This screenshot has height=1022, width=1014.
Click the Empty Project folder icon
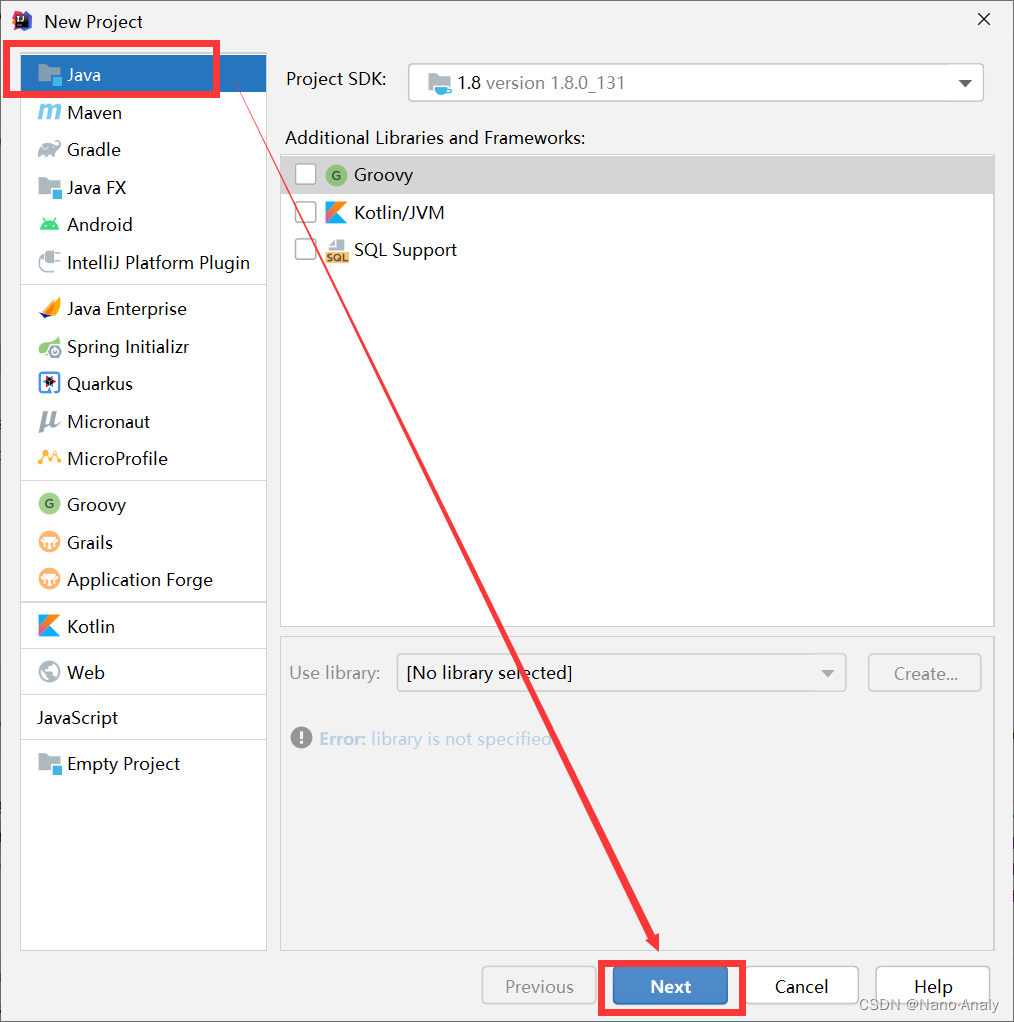tap(50, 763)
